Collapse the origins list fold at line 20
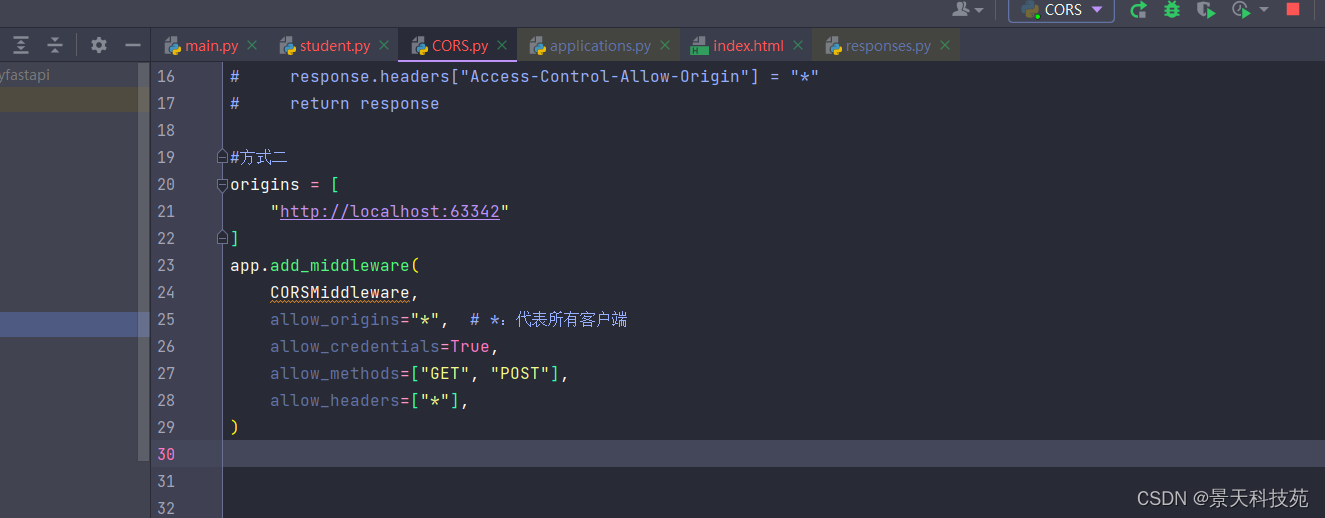This screenshot has height=518, width=1325. click(x=223, y=184)
